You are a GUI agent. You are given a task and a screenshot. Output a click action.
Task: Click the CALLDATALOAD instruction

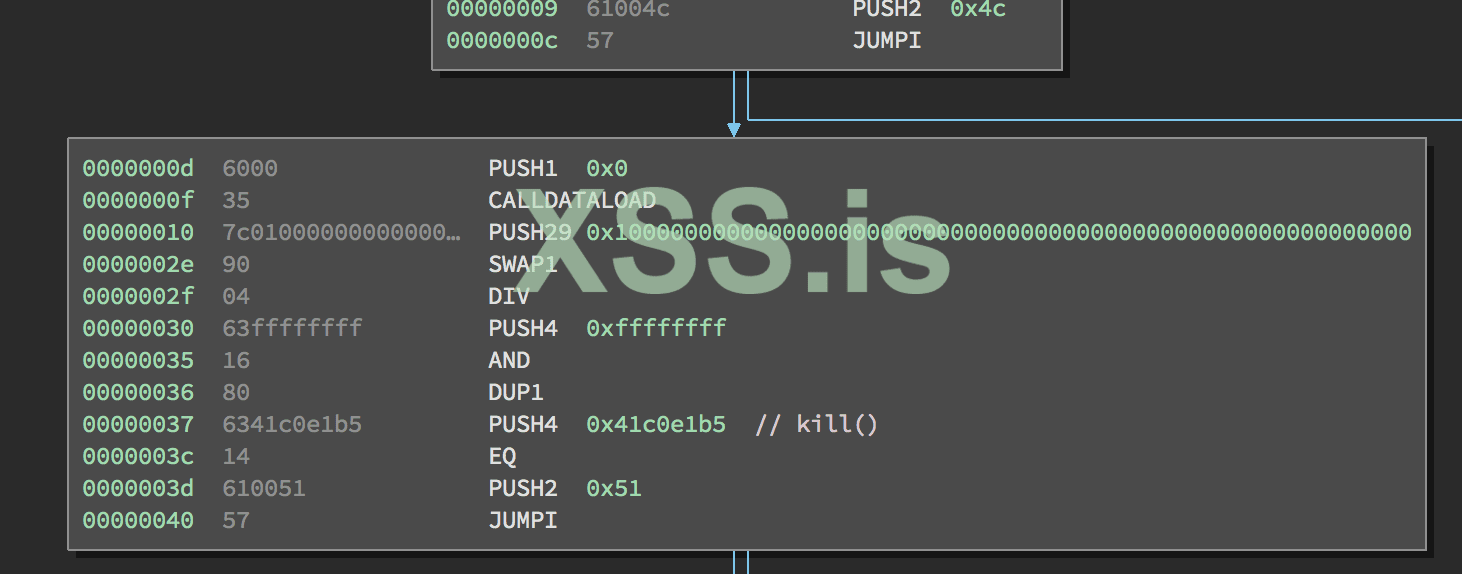572,201
